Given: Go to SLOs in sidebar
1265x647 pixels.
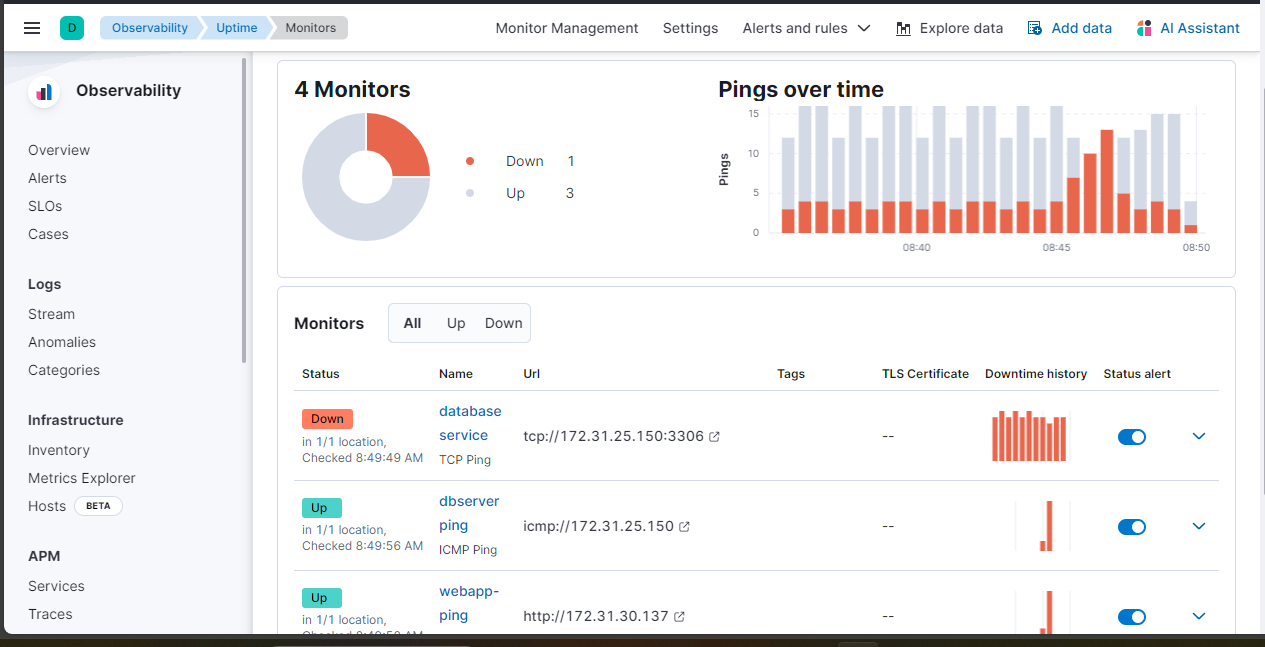Looking at the screenshot, I should pos(45,206).
